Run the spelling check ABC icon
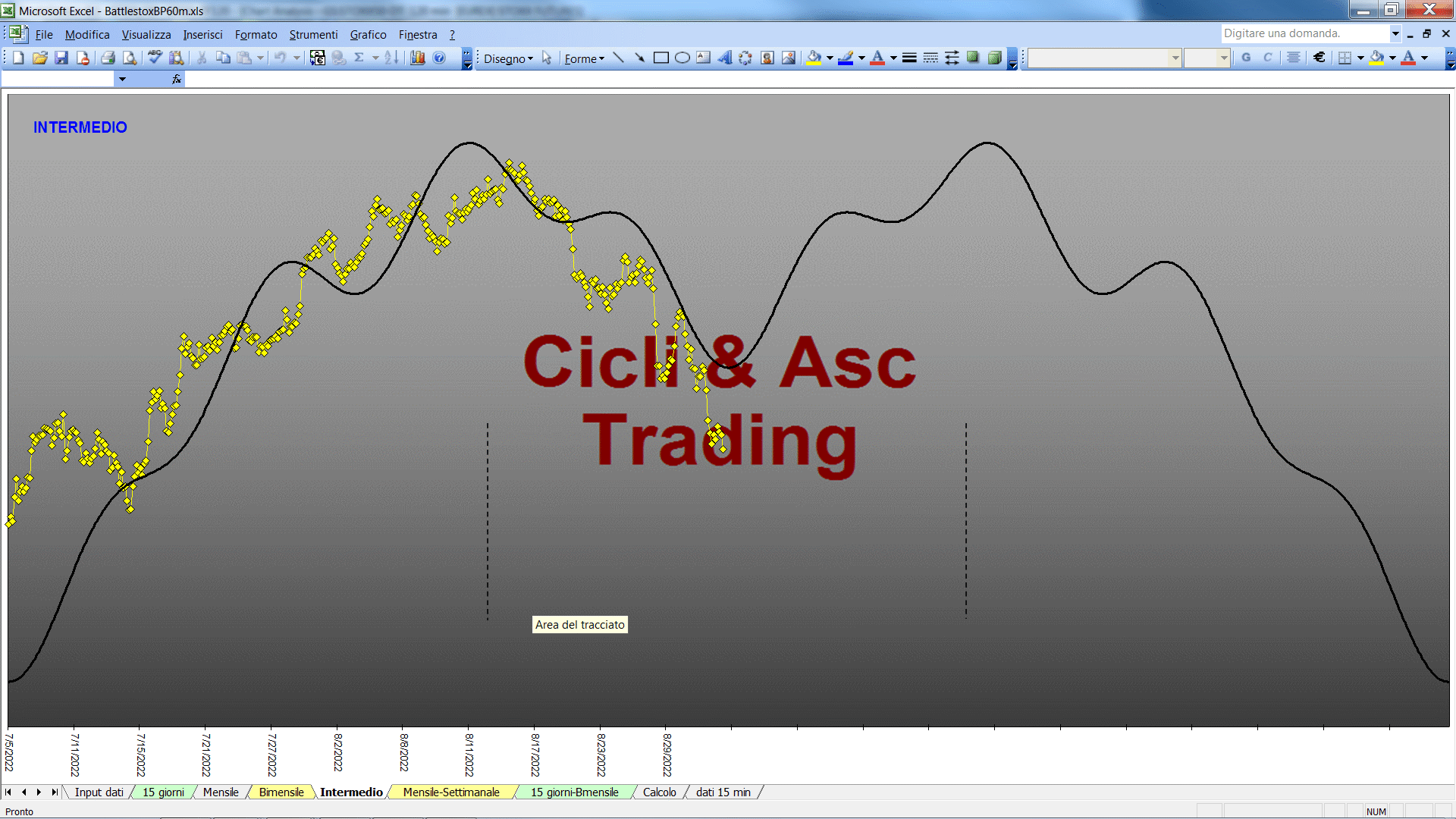Screen dimensions: 1456x819 [155, 58]
